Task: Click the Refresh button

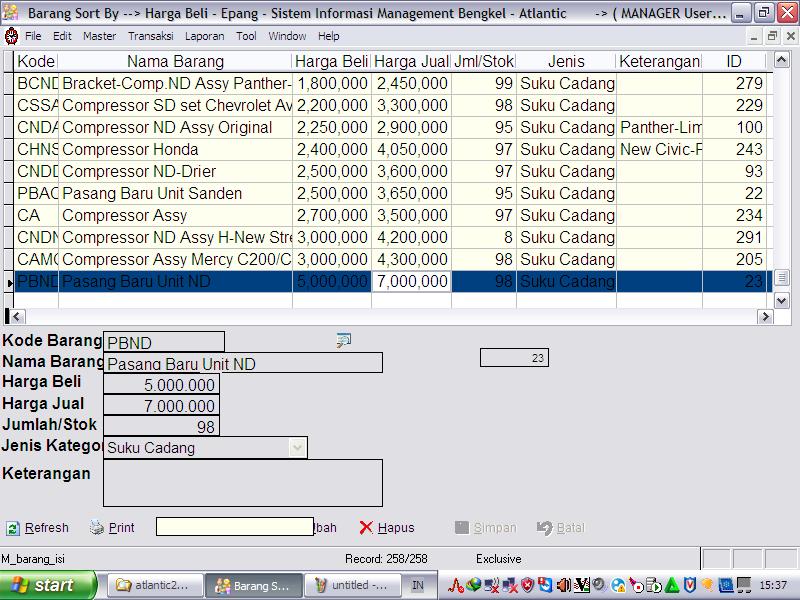Action: point(38,528)
